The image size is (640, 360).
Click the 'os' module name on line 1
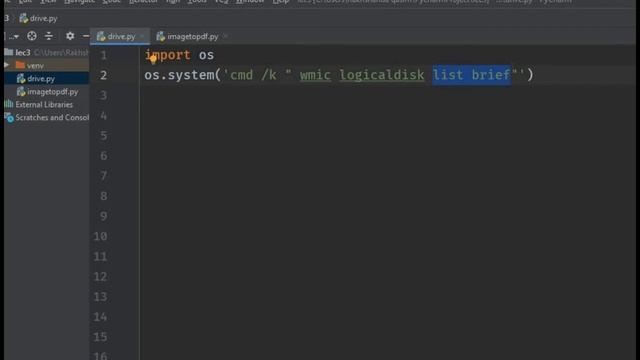(x=206, y=55)
